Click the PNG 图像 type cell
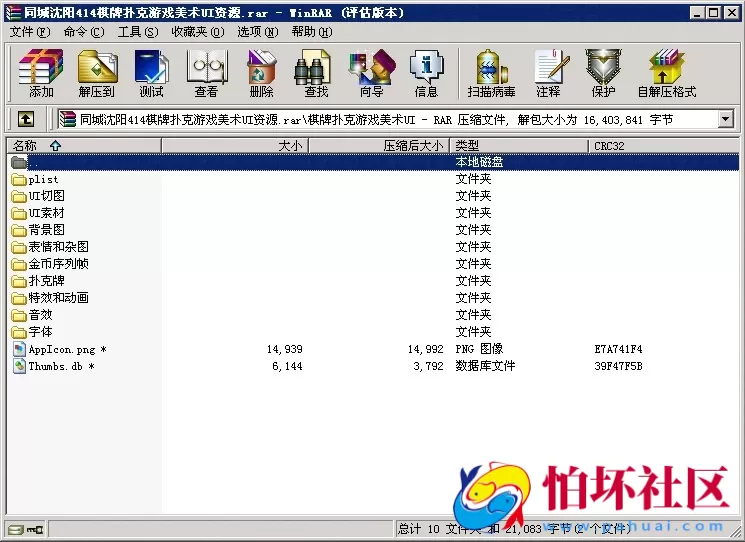Image resolution: width=745 pixels, height=542 pixels. [479, 349]
